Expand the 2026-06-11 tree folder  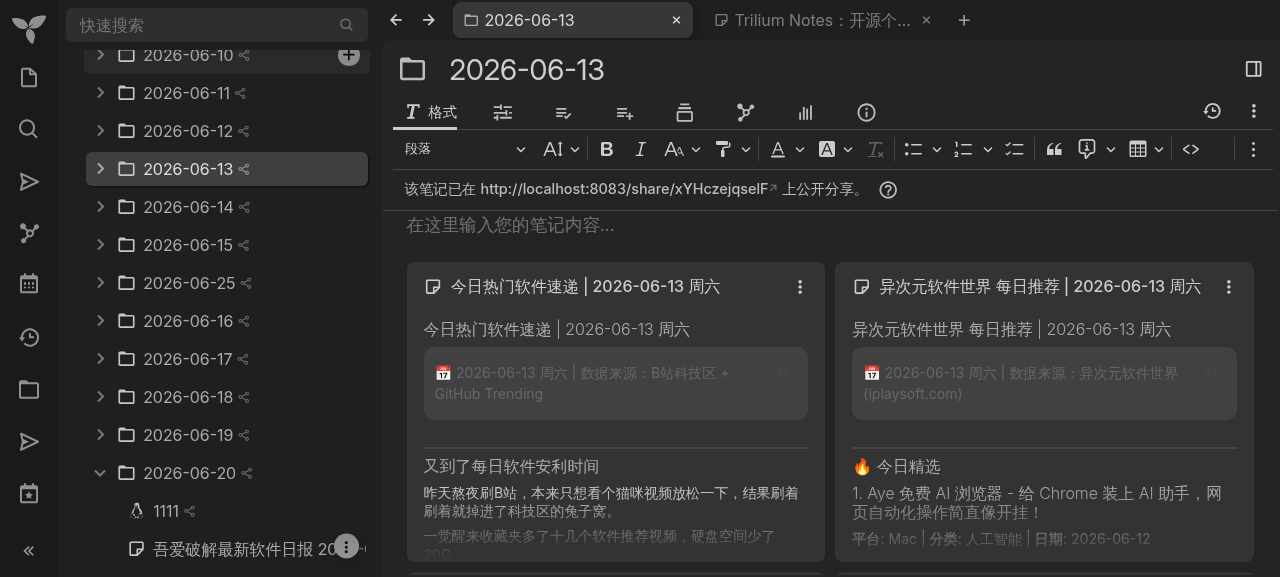[x=100, y=93]
